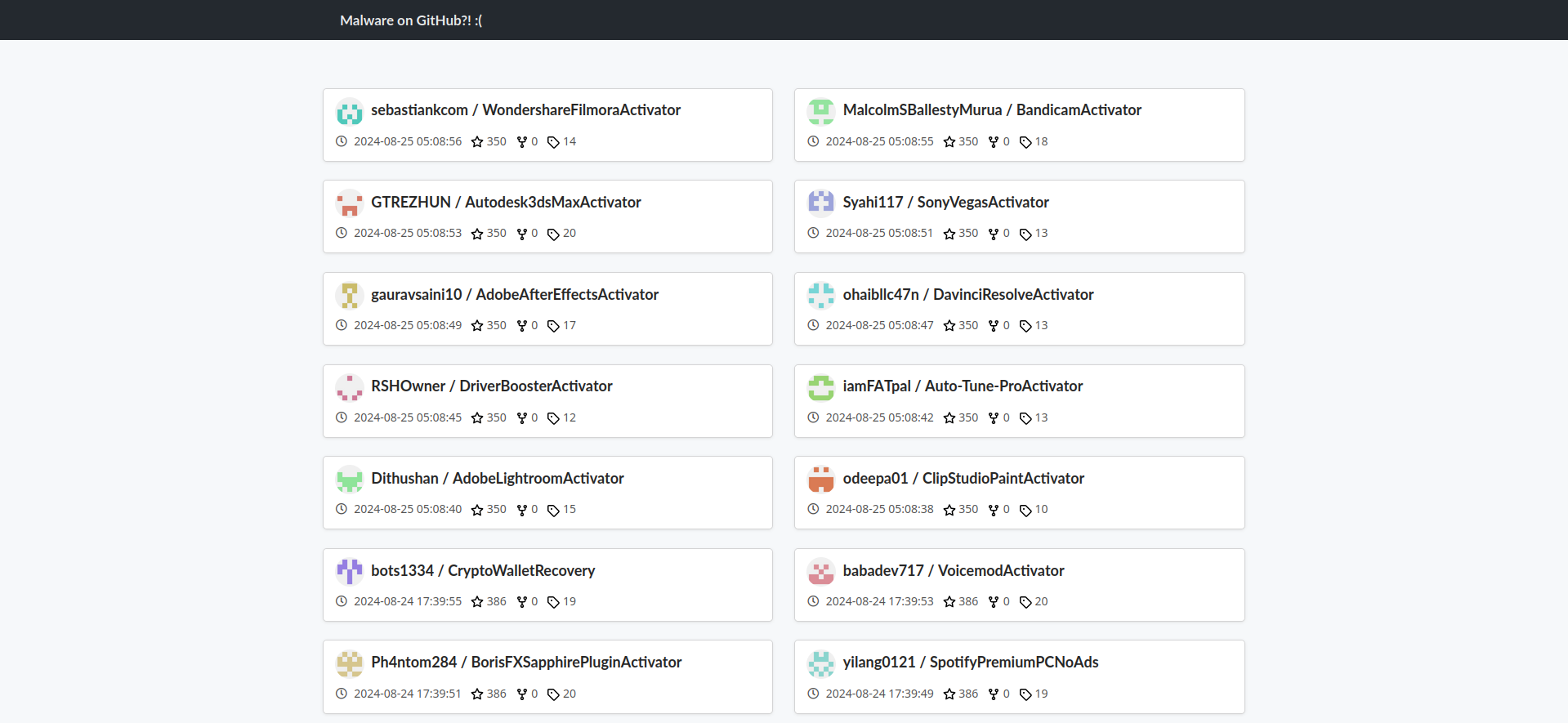Open gauravsaini10 / AdobeAfterEffectsActivator repository
This screenshot has height=723, width=1568.
[x=515, y=295]
